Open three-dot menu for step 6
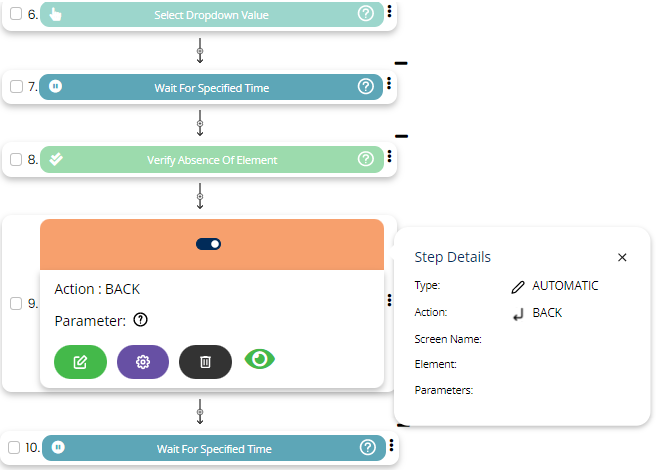This screenshot has height=470, width=656. click(389, 13)
